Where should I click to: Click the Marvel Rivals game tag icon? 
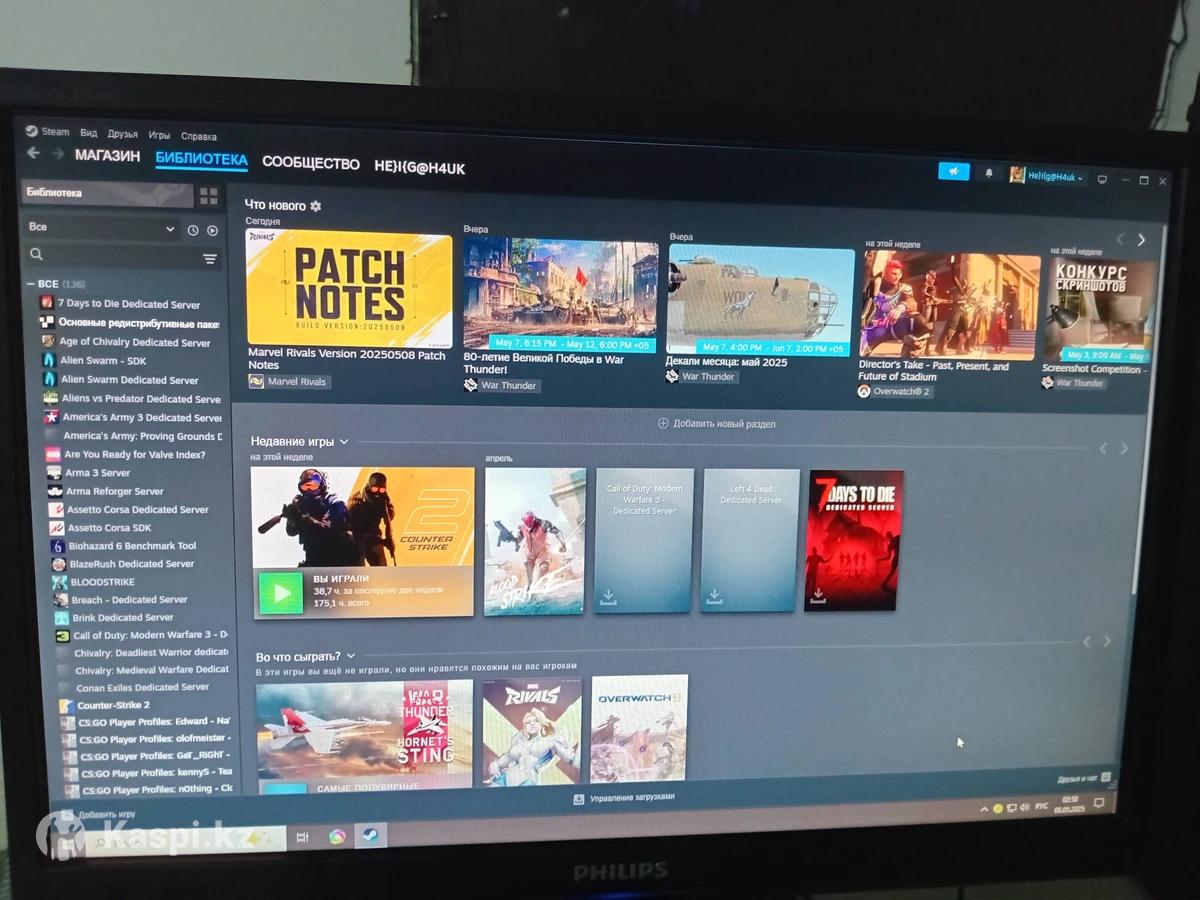(256, 381)
